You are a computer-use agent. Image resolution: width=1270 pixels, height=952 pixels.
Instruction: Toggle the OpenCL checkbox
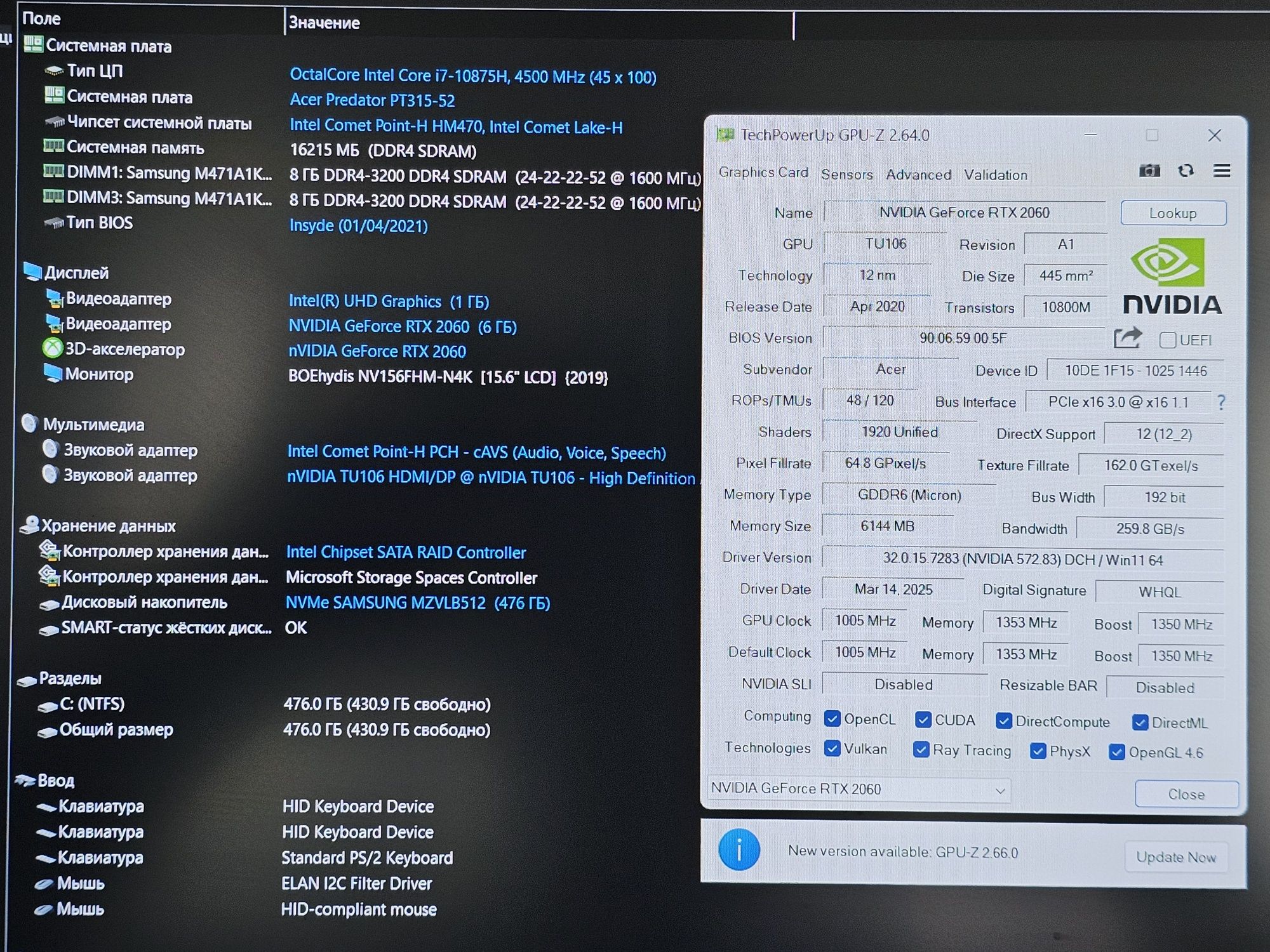(x=832, y=718)
